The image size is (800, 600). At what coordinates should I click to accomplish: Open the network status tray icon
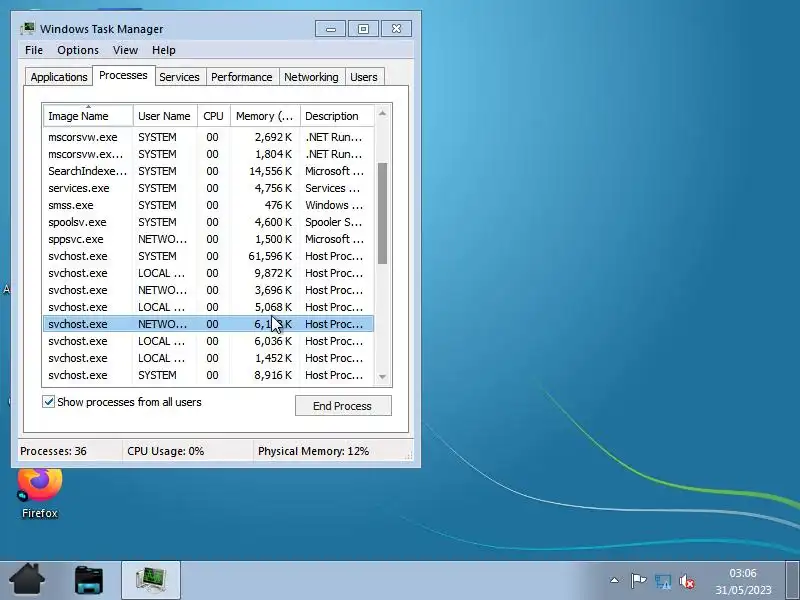pyautogui.click(x=662, y=581)
